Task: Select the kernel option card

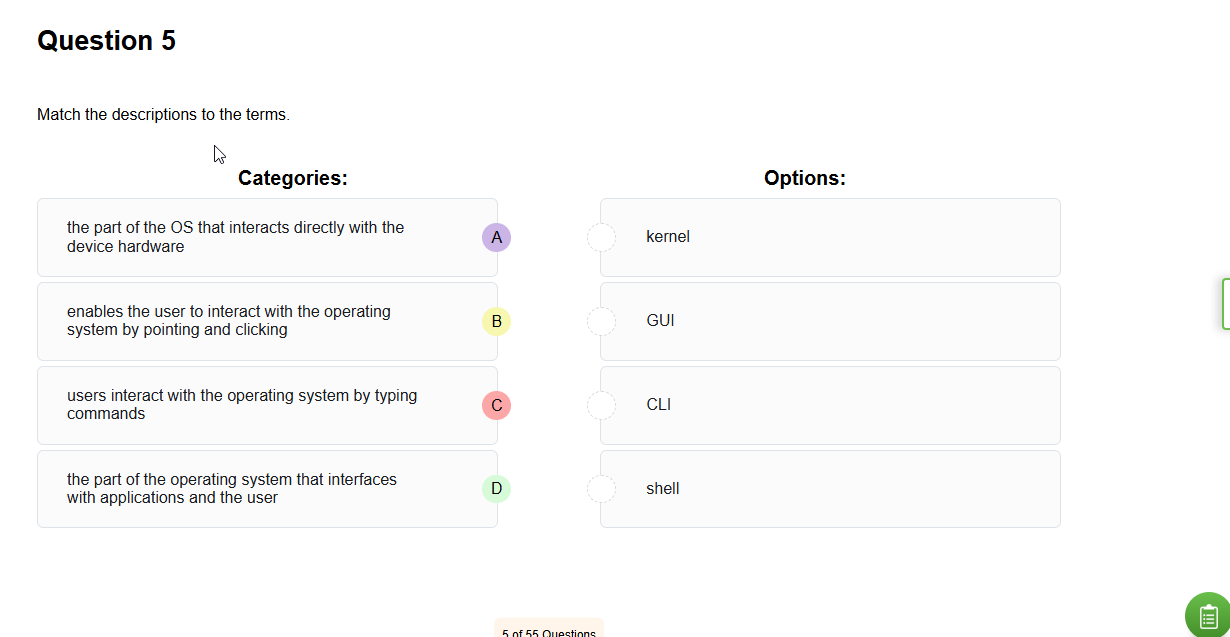Action: 830,237
